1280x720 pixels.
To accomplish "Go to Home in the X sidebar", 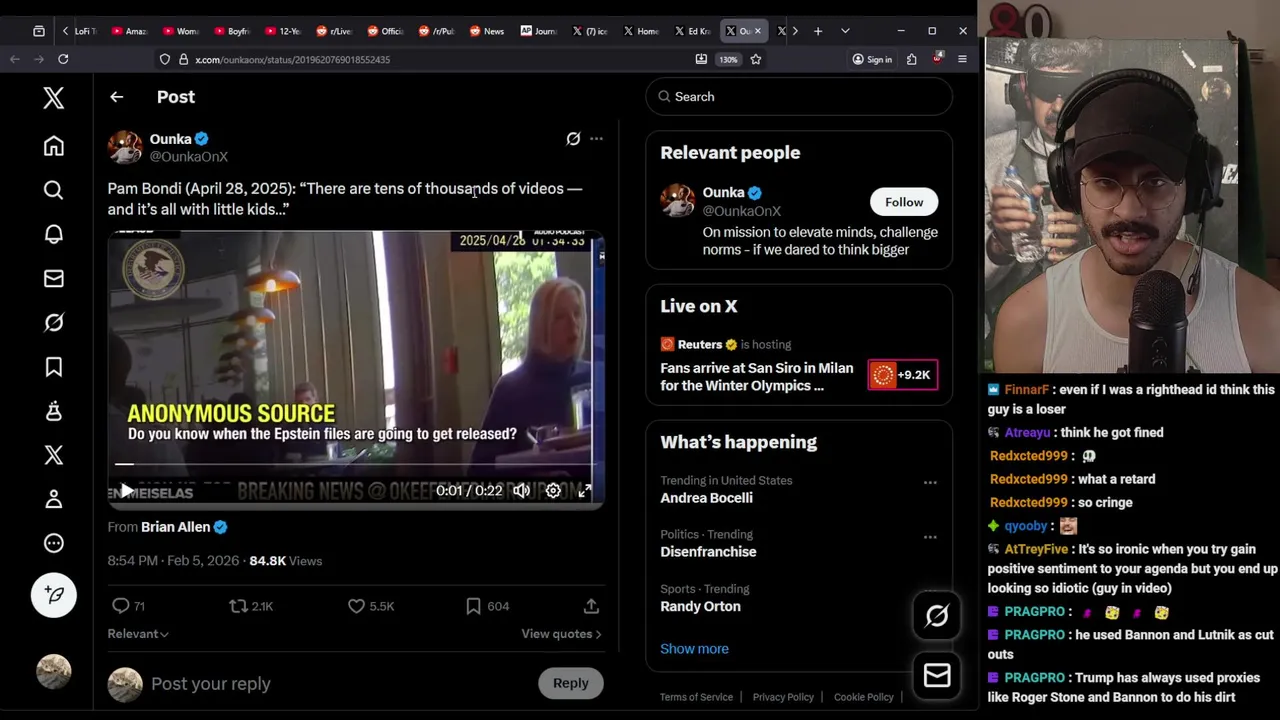I will pyautogui.click(x=54, y=146).
